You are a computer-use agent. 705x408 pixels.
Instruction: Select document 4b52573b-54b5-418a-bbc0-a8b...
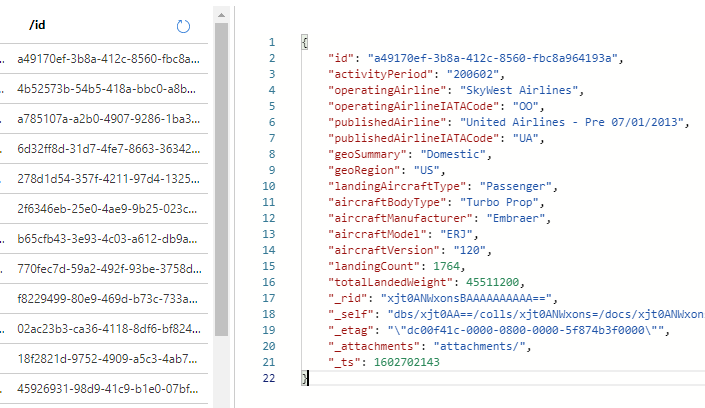point(107,89)
